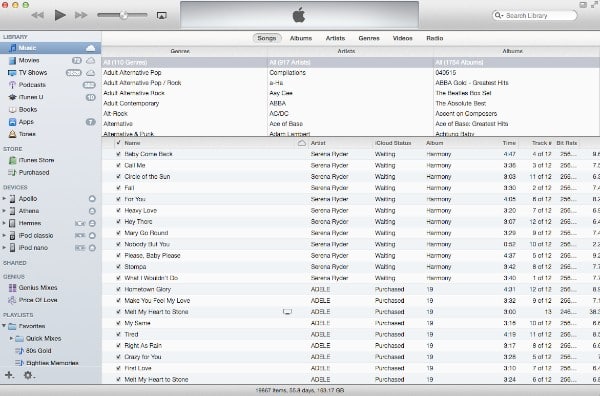
Task: Open TV Shows library
Action: click(33, 72)
